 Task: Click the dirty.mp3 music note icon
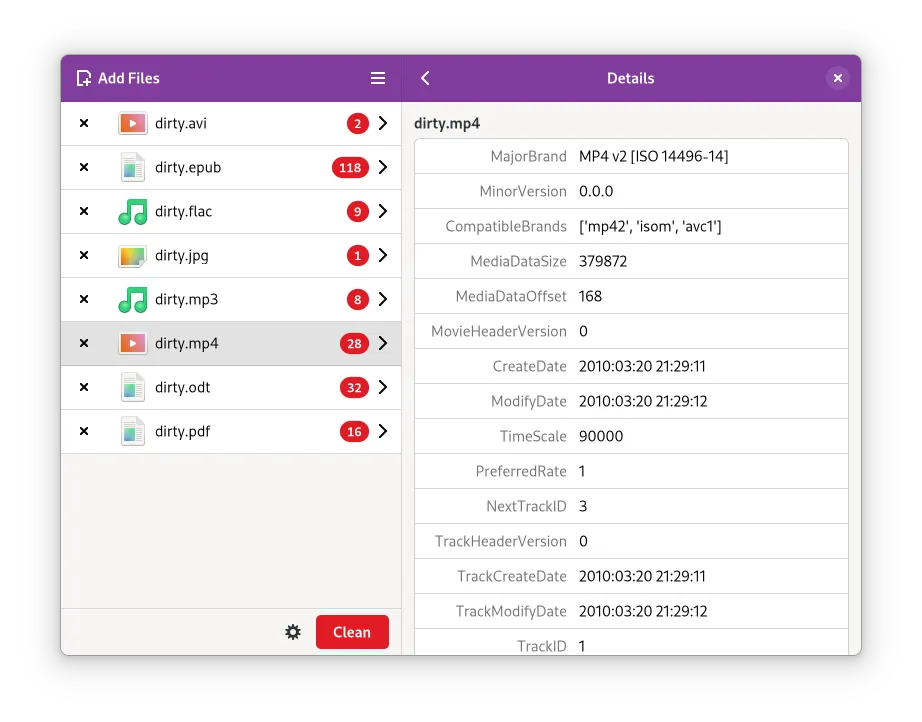pos(132,300)
